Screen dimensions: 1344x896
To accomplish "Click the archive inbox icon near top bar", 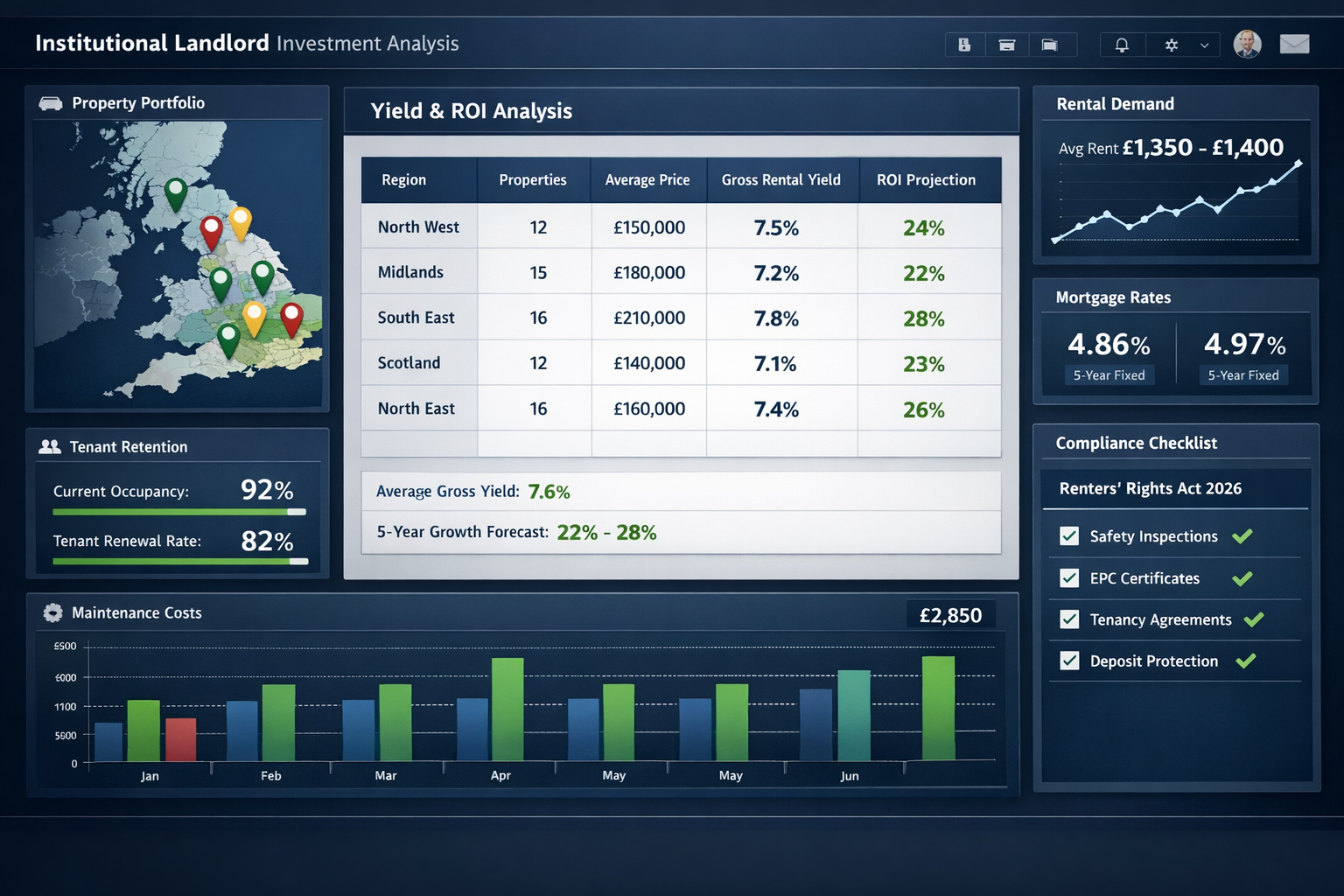I will click(1007, 44).
